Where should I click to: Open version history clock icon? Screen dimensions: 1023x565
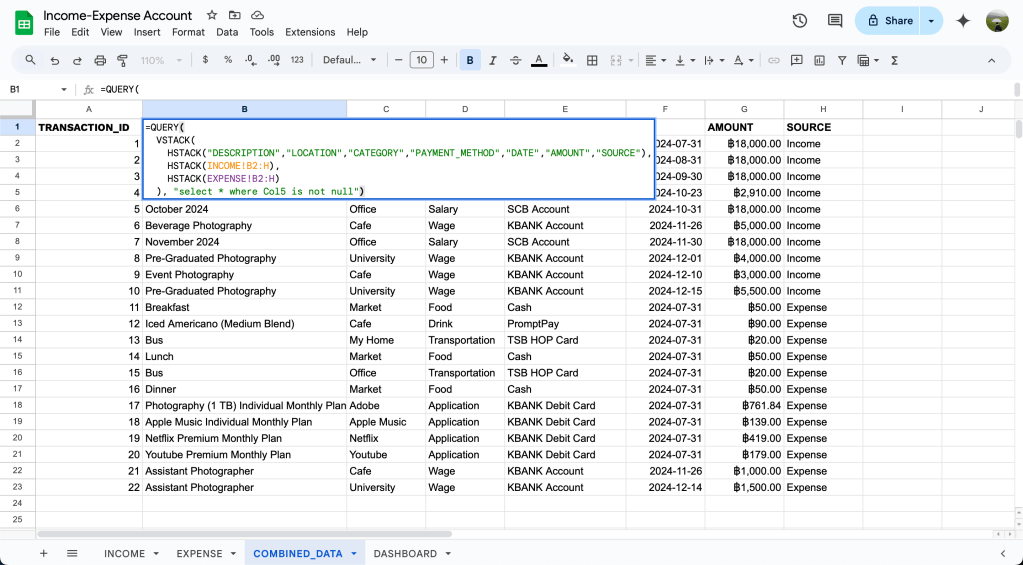click(800, 20)
